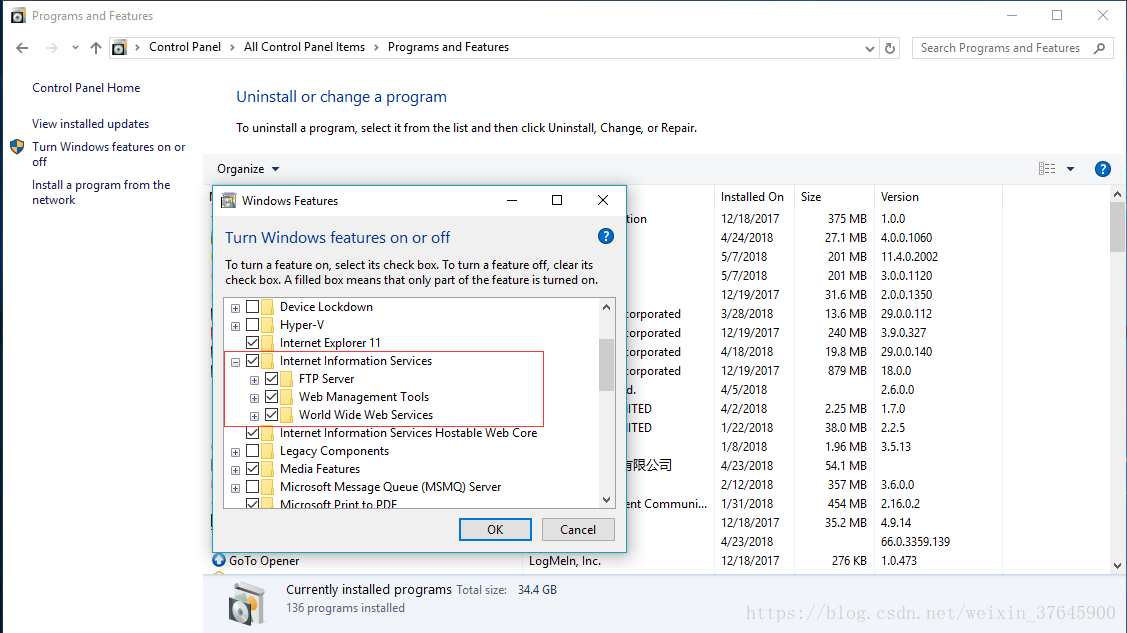Viewport: 1127px width, 633px height.
Task: Click the installed programs summary icon
Action: click(247, 603)
